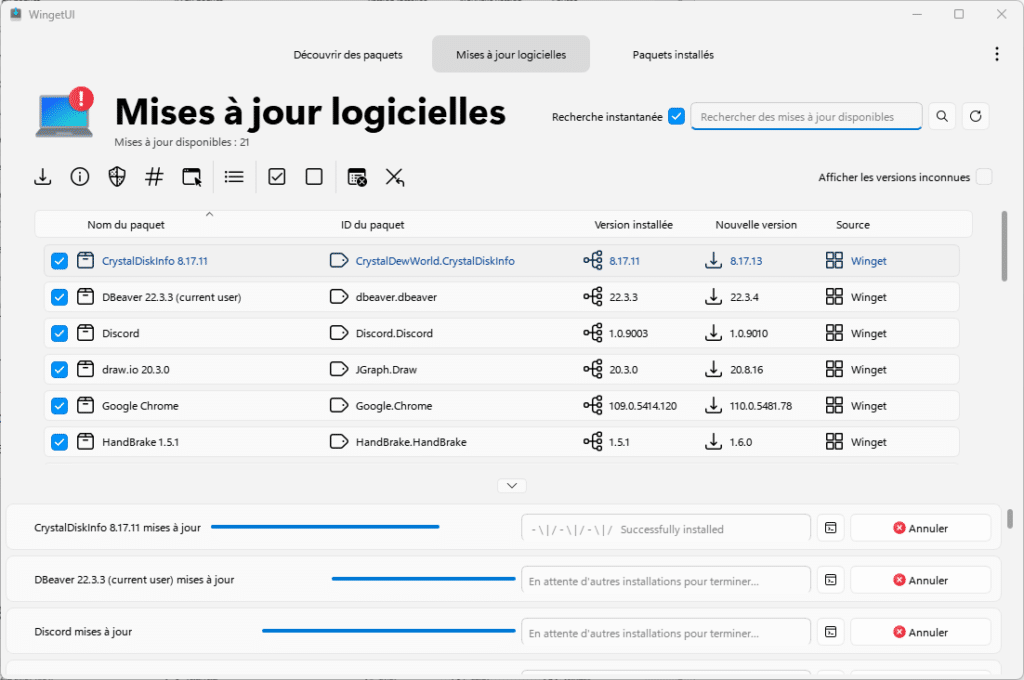The width and height of the screenshot is (1024, 680).
Task: Click the DBeaver En attente status field
Action: pyautogui.click(x=666, y=580)
